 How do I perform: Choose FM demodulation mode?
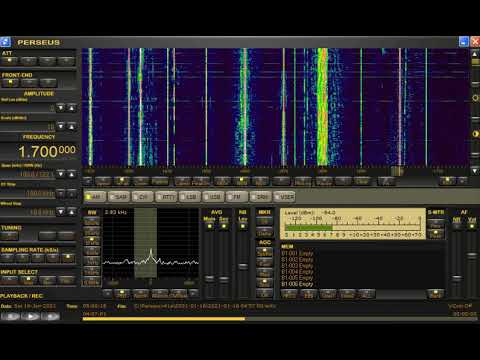[x=237, y=197]
